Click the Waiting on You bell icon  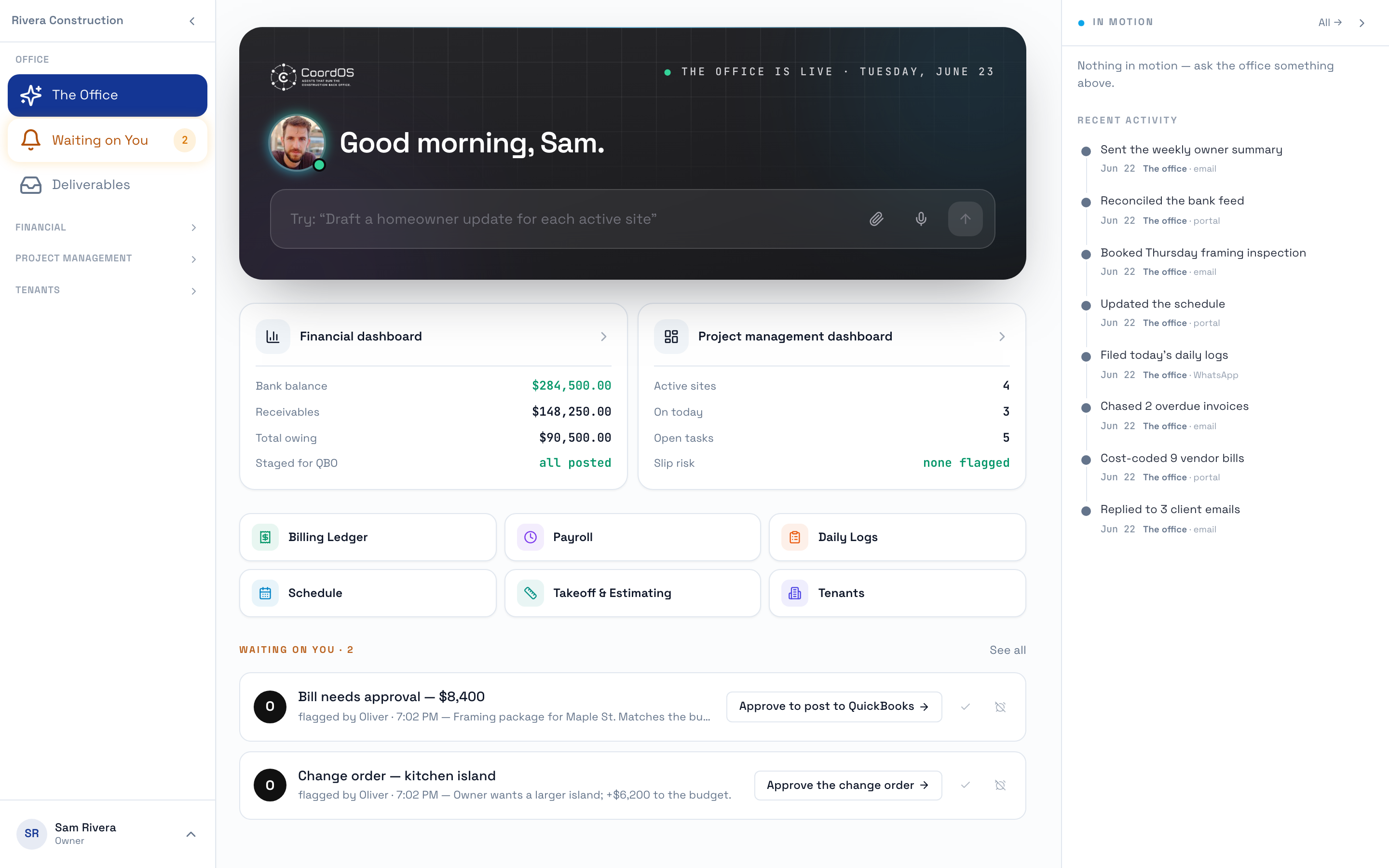click(31, 139)
